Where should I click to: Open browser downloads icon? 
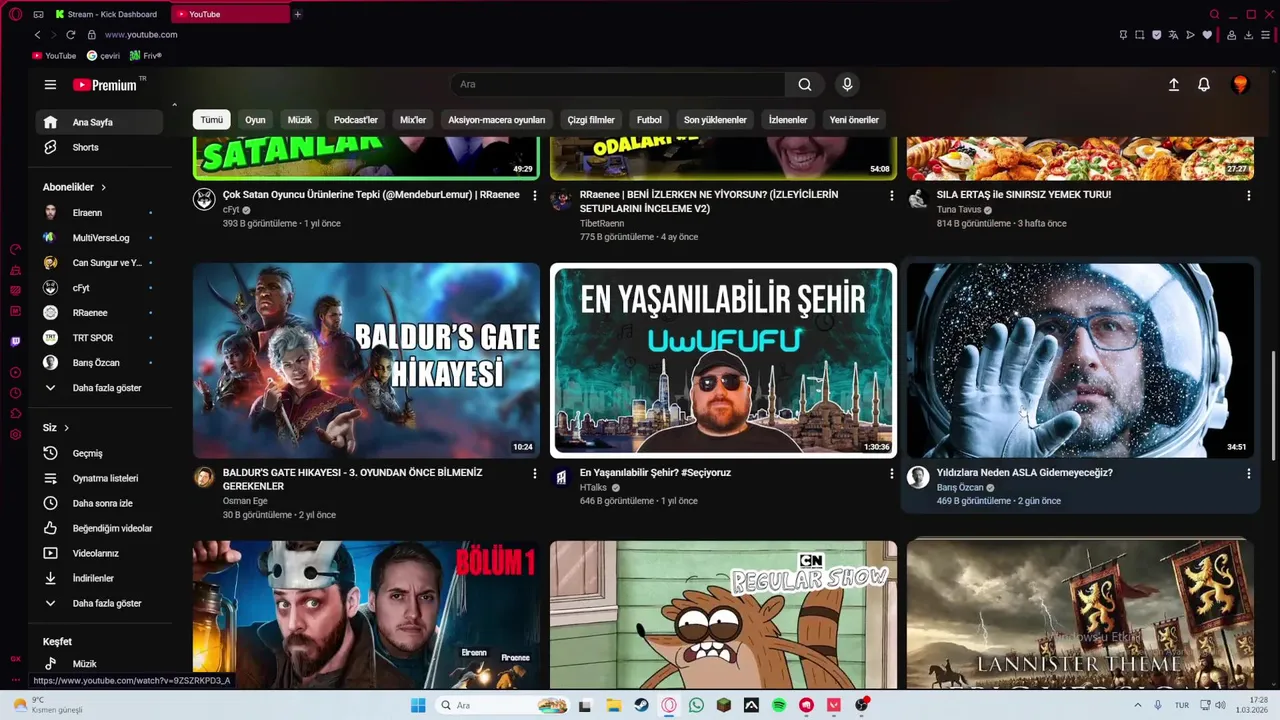pos(1248,35)
